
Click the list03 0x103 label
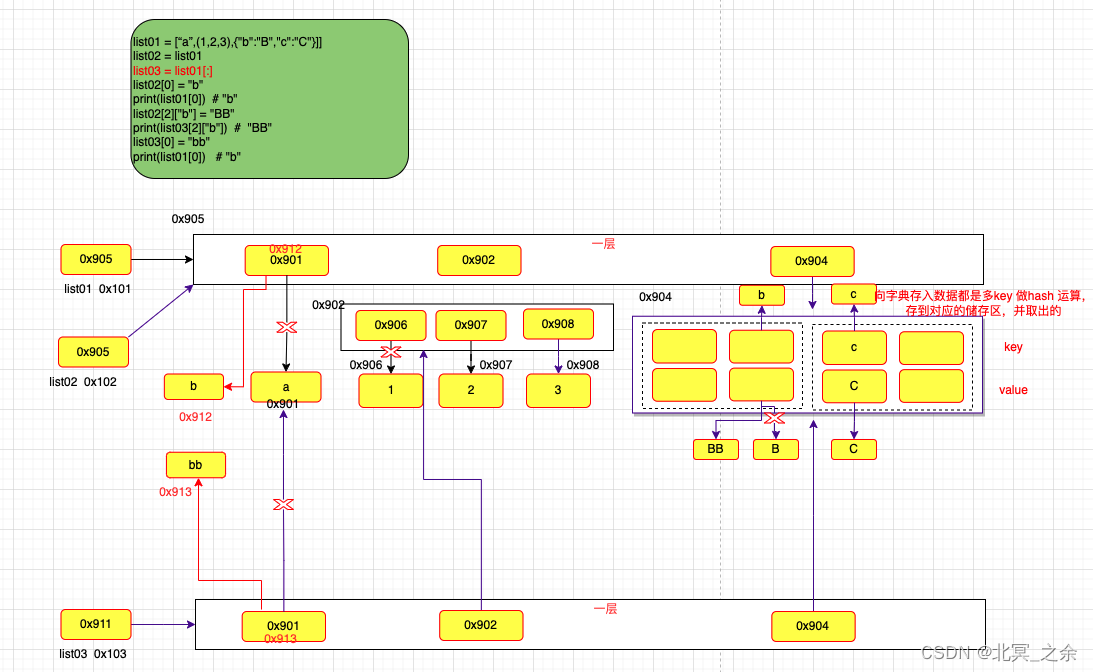[93, 654]
